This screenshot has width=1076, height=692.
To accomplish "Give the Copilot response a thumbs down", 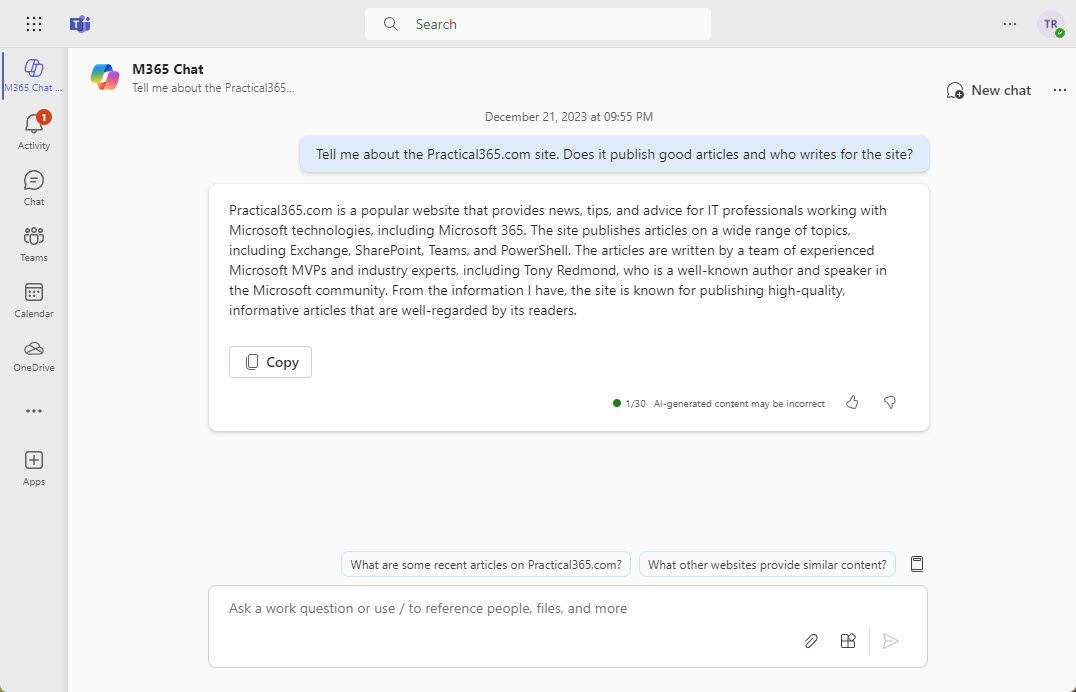I will pyautogui.click(x=889, y=402).
